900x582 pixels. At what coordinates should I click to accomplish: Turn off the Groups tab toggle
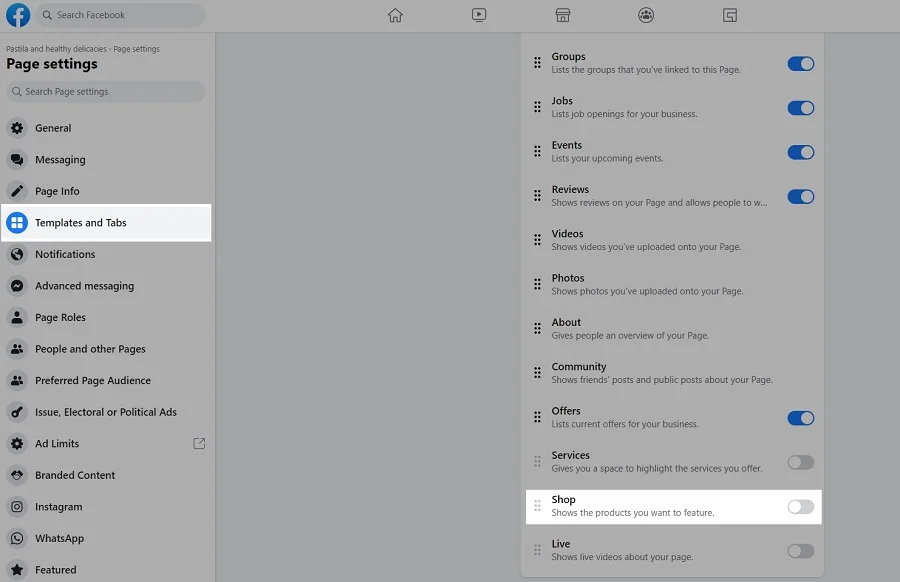click(800, 64)
